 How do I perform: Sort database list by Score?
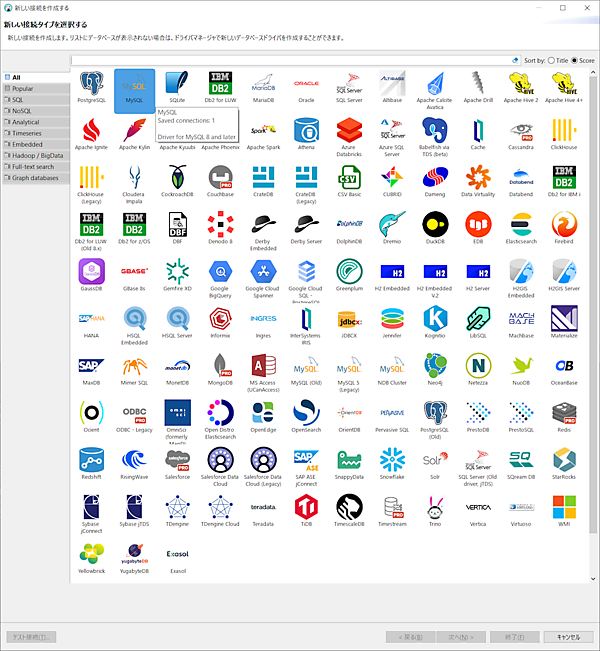(575, 60)
